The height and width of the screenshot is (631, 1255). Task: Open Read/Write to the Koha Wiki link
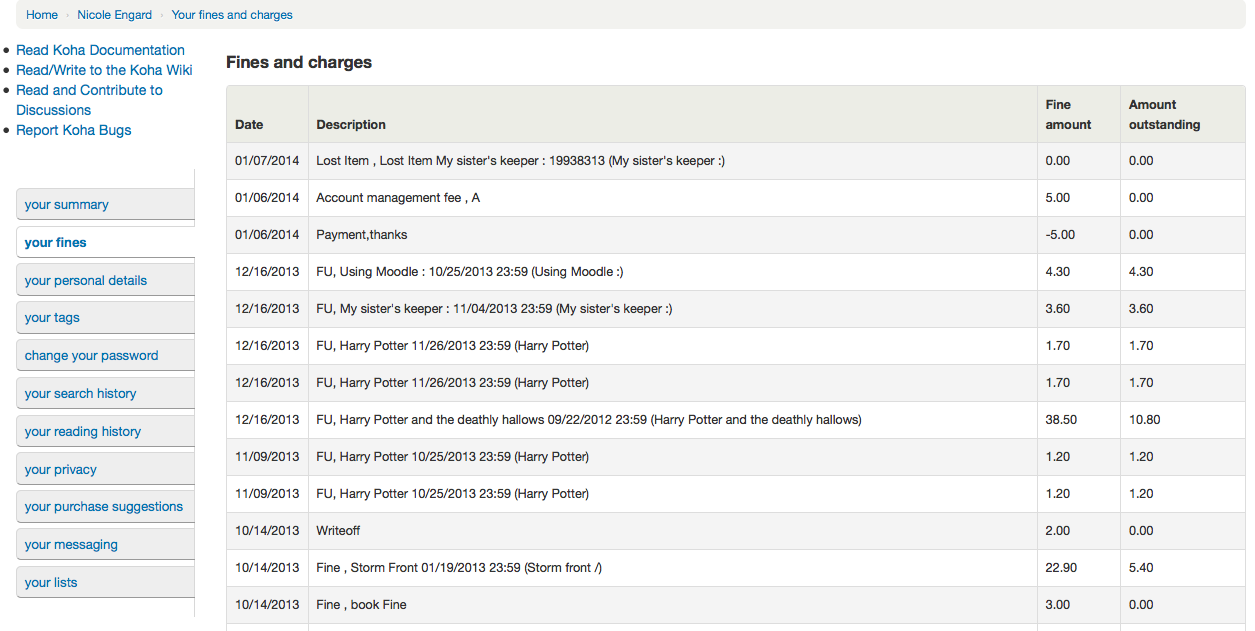tap(104, 70)
